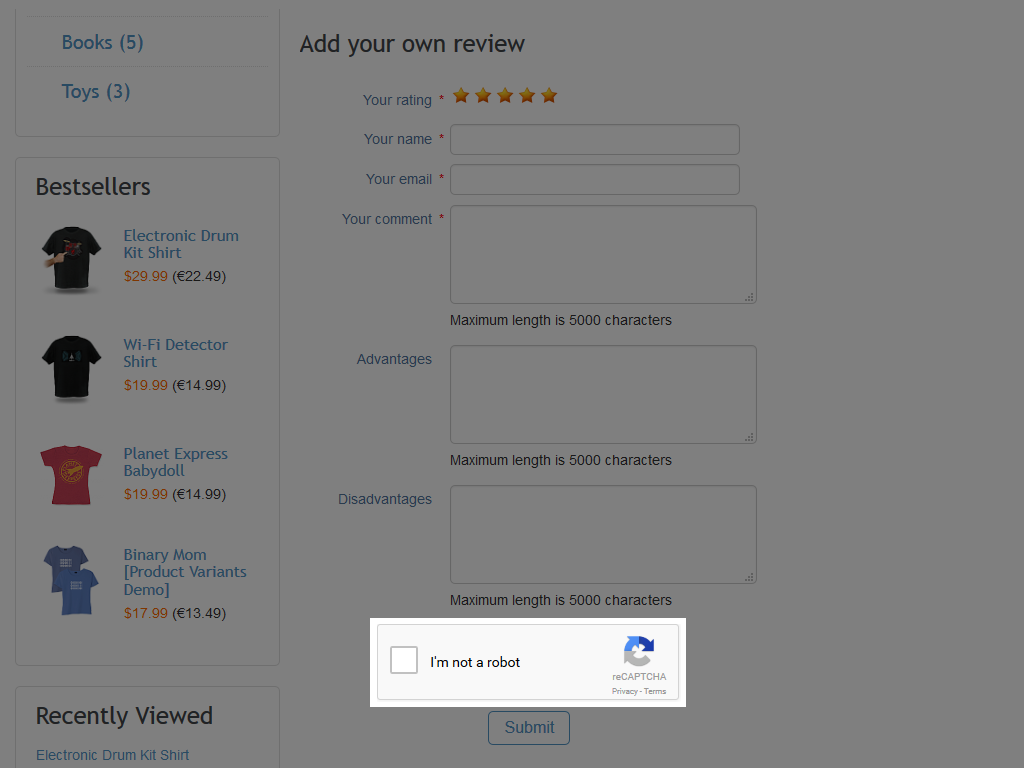Click in the Your name field
Image resolution: width=1024 pixels, height=768 pixels.
coord(595,139)
